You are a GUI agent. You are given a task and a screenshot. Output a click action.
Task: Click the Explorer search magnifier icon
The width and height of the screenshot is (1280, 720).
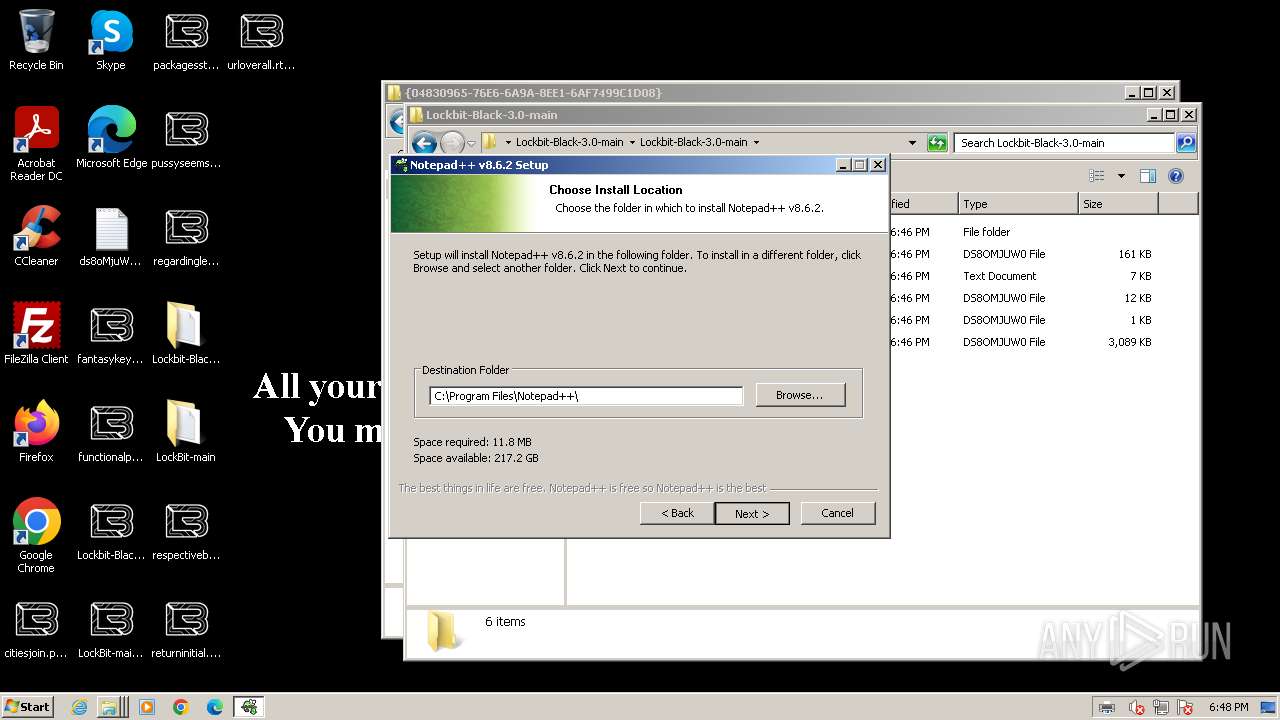pyautogui.click(x=1186, y=143)
